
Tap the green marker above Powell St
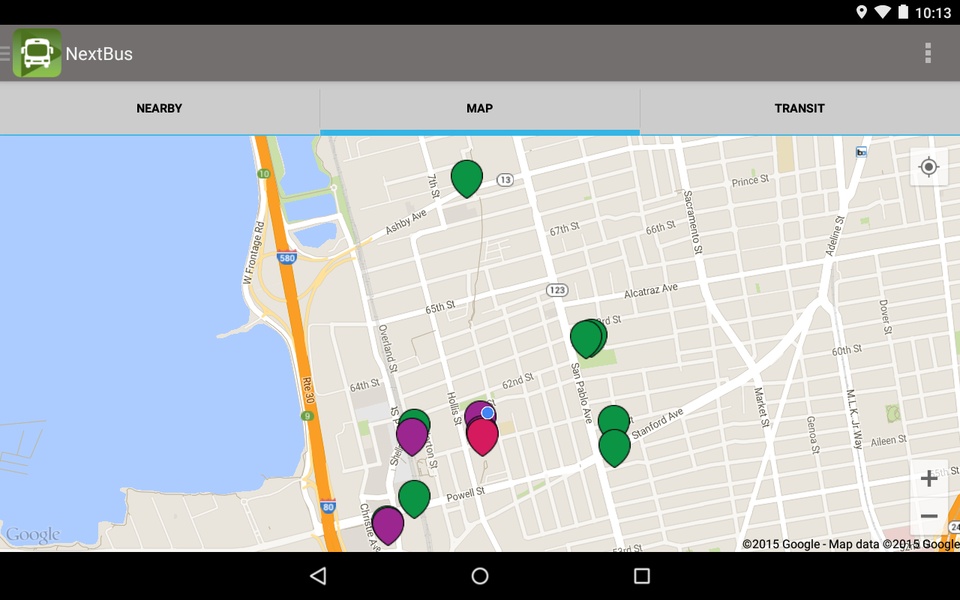[414, 498]
